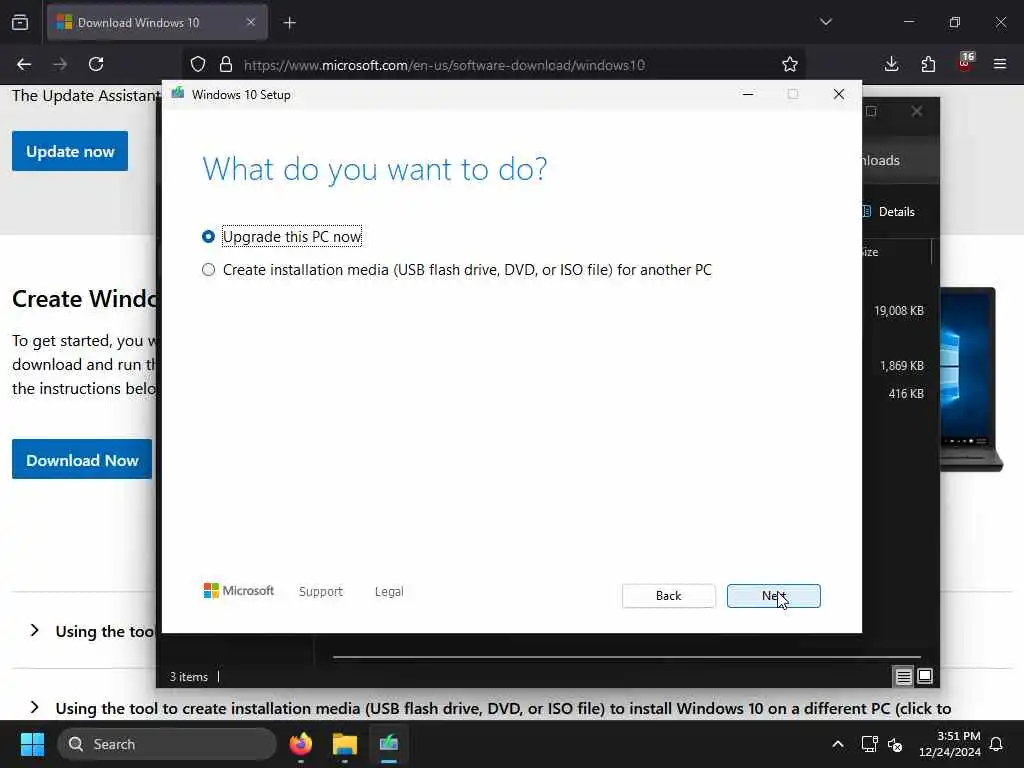Close the File Explorer window behind Setup
Image resolution: width=1024 pixels, height=768 pixels.
pyautogui.click(x=917, y=111)
